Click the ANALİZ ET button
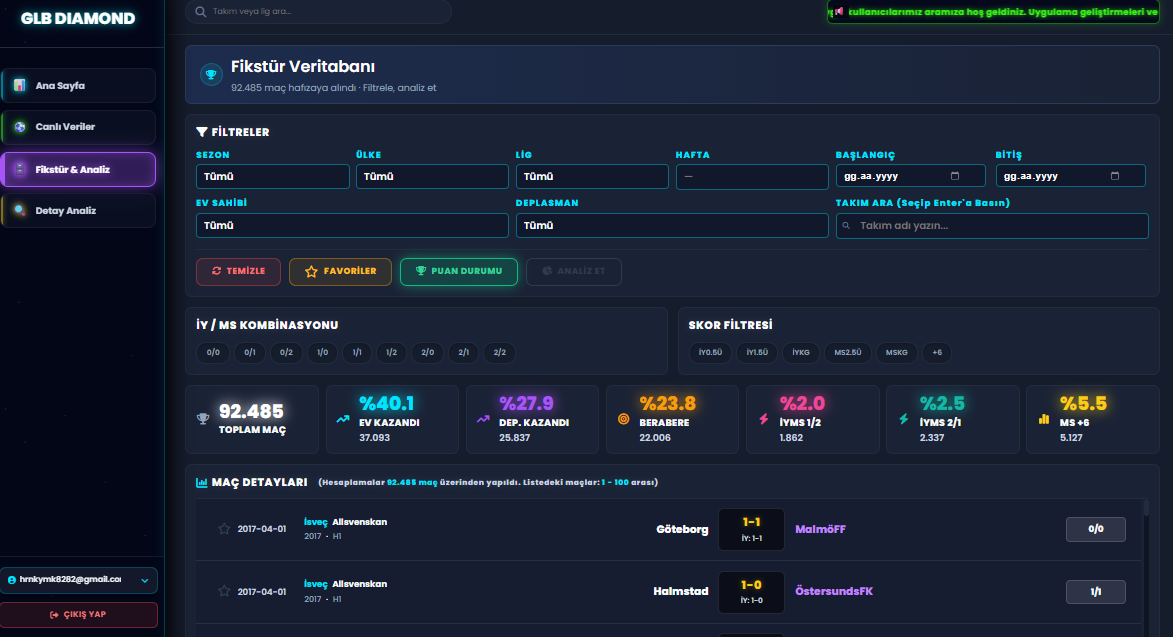Viewport: 1173px width, 637px height. point(574,271)
